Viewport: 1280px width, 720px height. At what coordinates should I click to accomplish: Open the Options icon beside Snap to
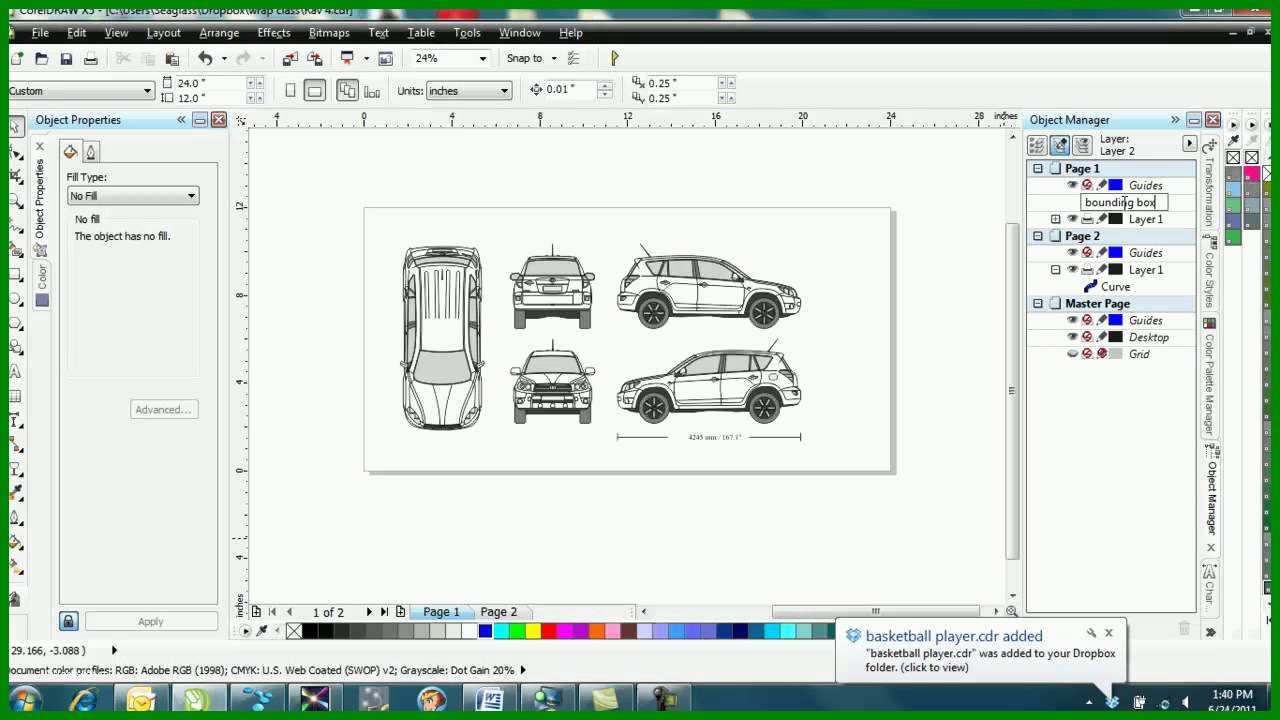pos(573,59)
